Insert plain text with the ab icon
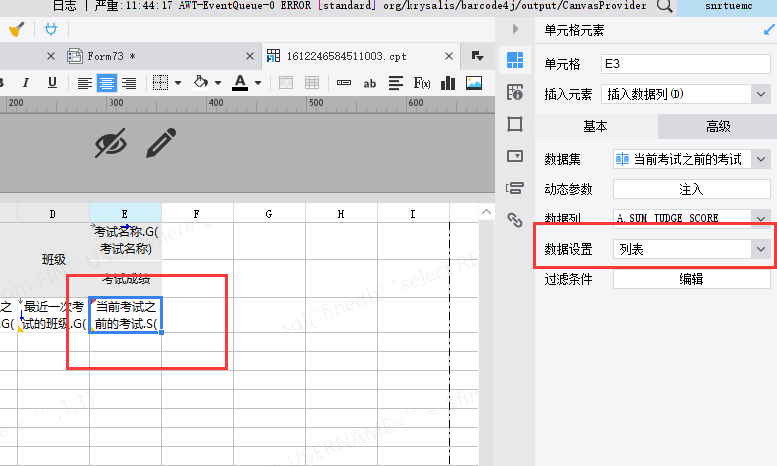 point(370,83)
